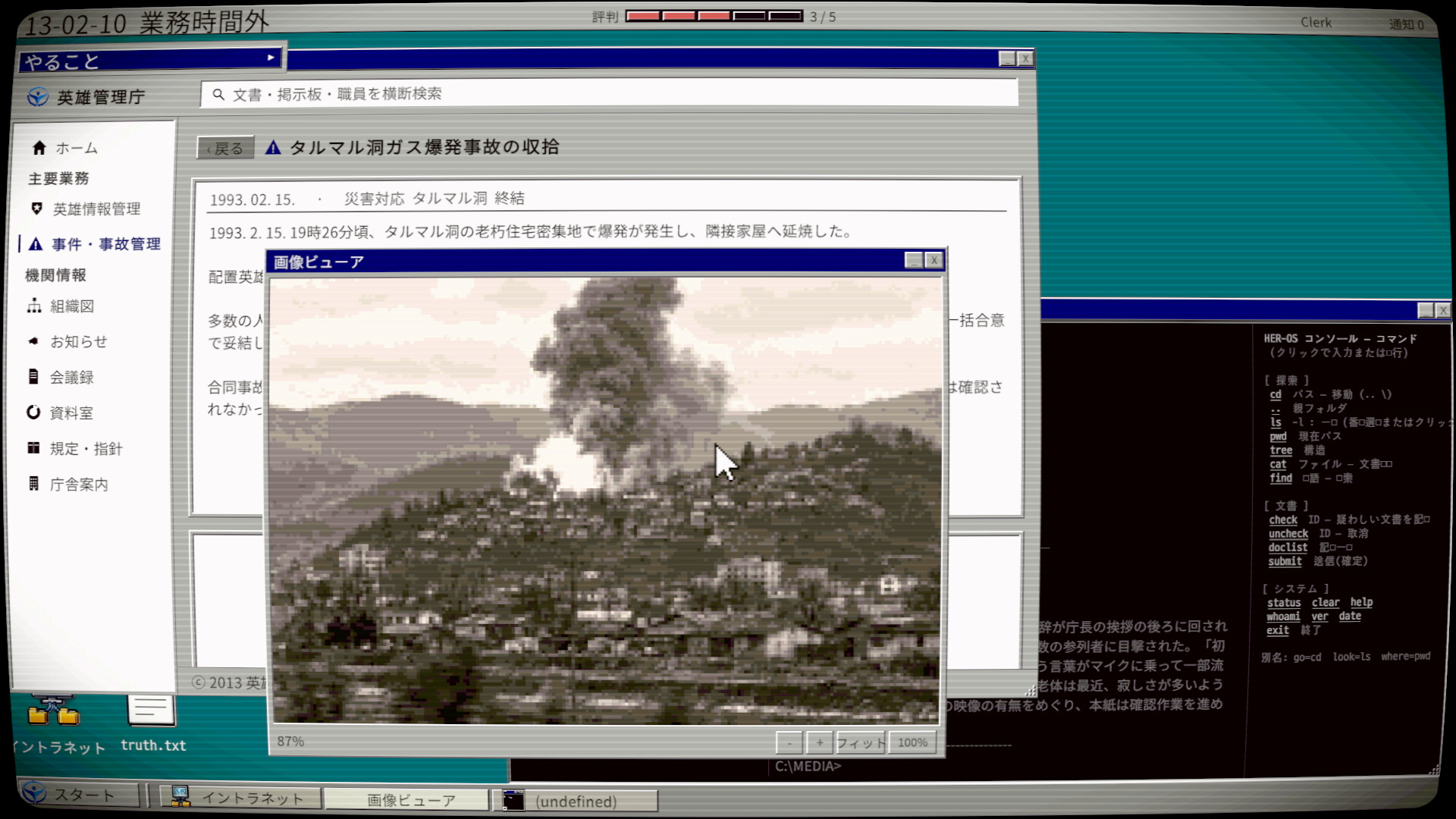
Task: Open 会議録 meeting minutes document icon
Action: [33, 377]
